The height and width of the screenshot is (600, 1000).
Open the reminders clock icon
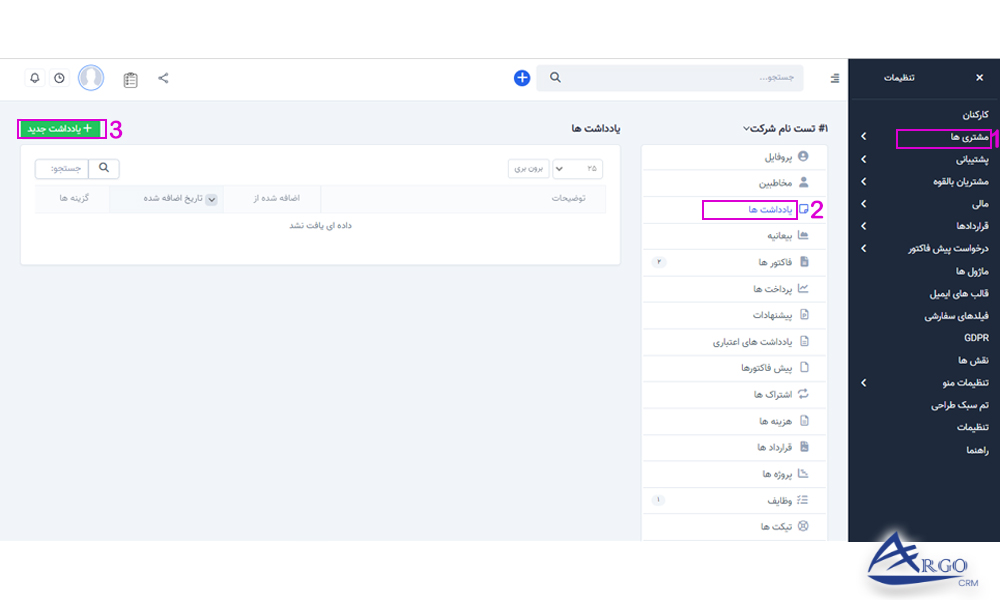(x=58, y=77)
